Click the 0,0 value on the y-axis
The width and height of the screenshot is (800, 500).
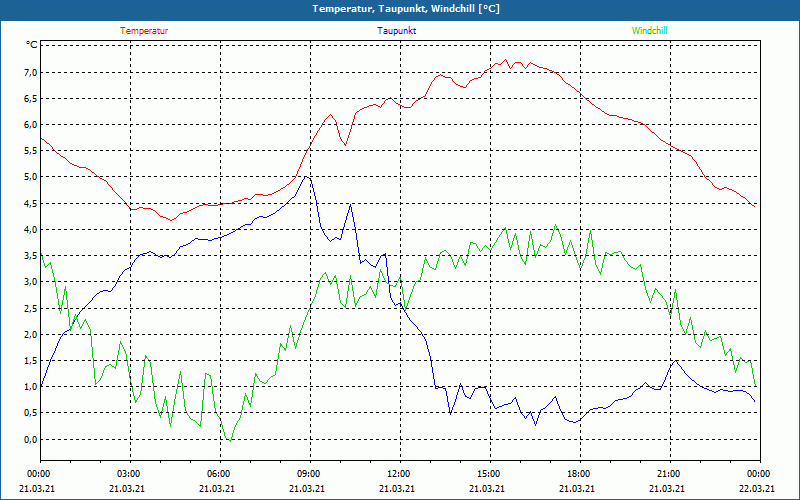click(x=32, y=439)
